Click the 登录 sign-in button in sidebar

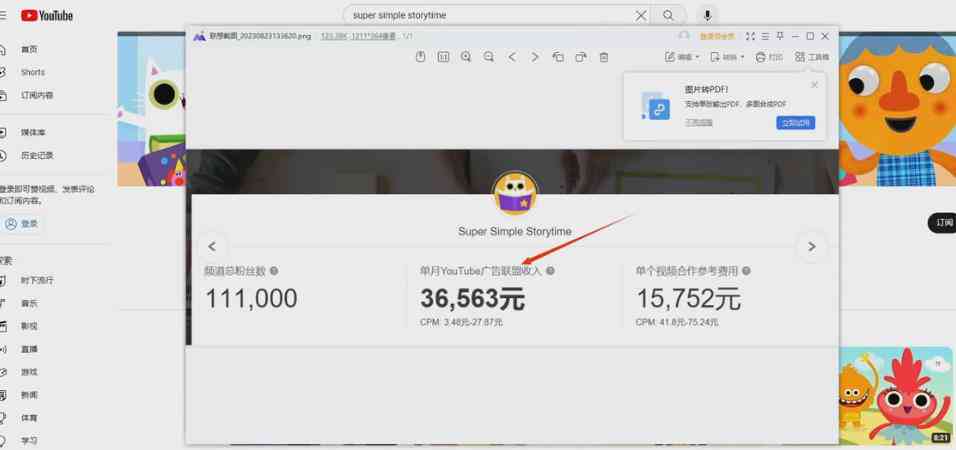click(x=22, y=224)
